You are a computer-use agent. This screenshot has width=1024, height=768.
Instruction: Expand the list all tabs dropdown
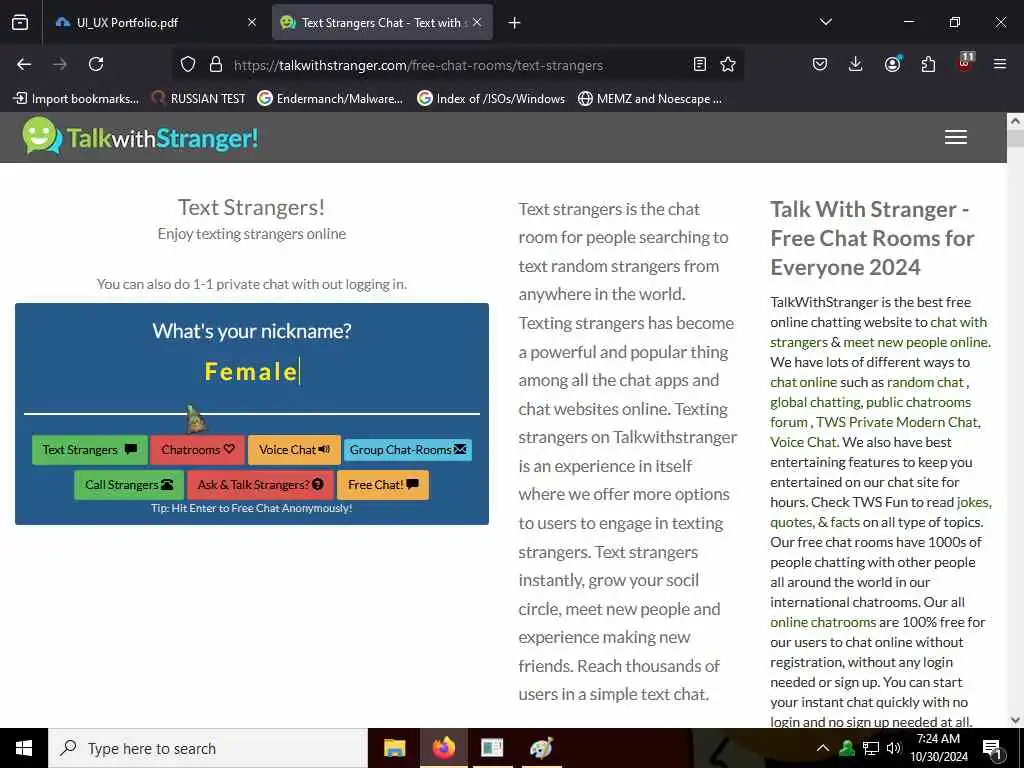click(825, 22)
